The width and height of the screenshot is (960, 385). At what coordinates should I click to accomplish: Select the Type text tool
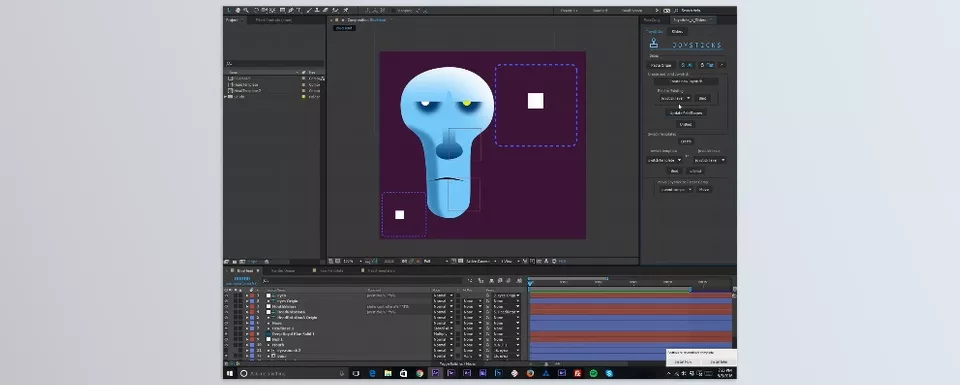point(298,10)
